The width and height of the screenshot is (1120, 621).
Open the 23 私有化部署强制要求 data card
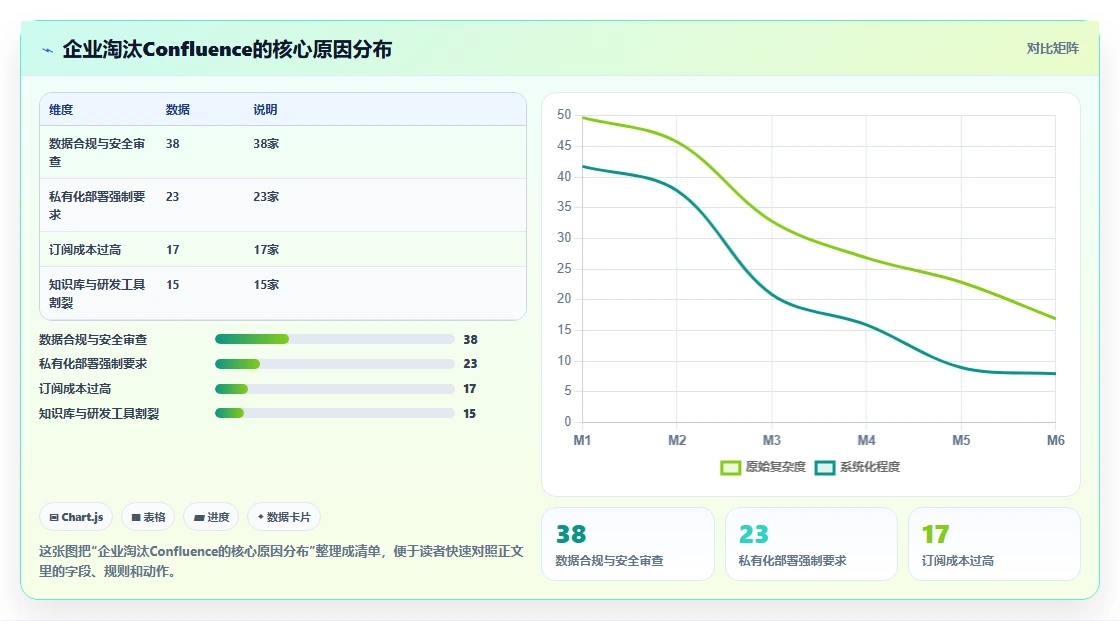(811, 544)
